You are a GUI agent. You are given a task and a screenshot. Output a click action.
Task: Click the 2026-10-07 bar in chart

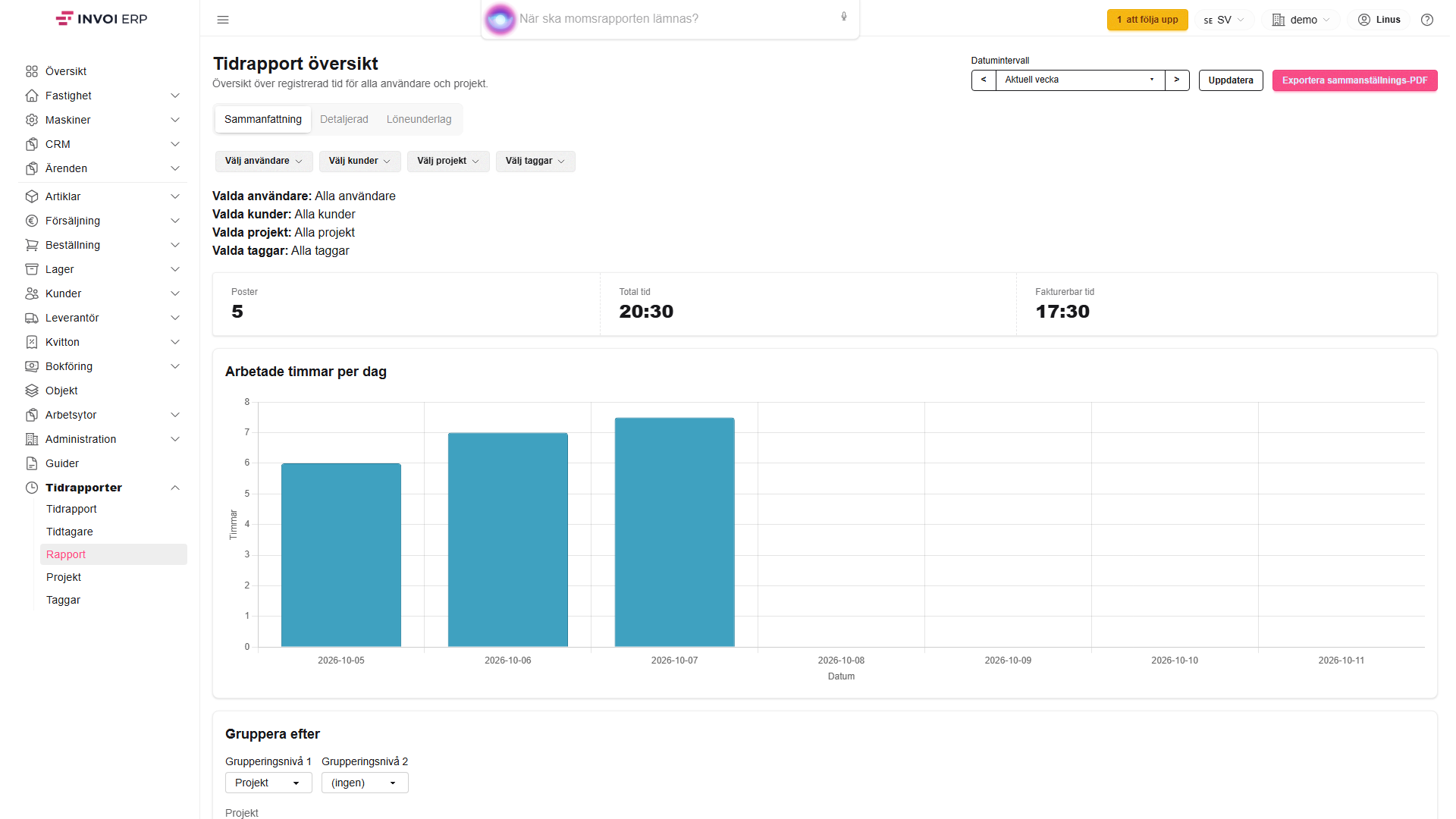674,532
